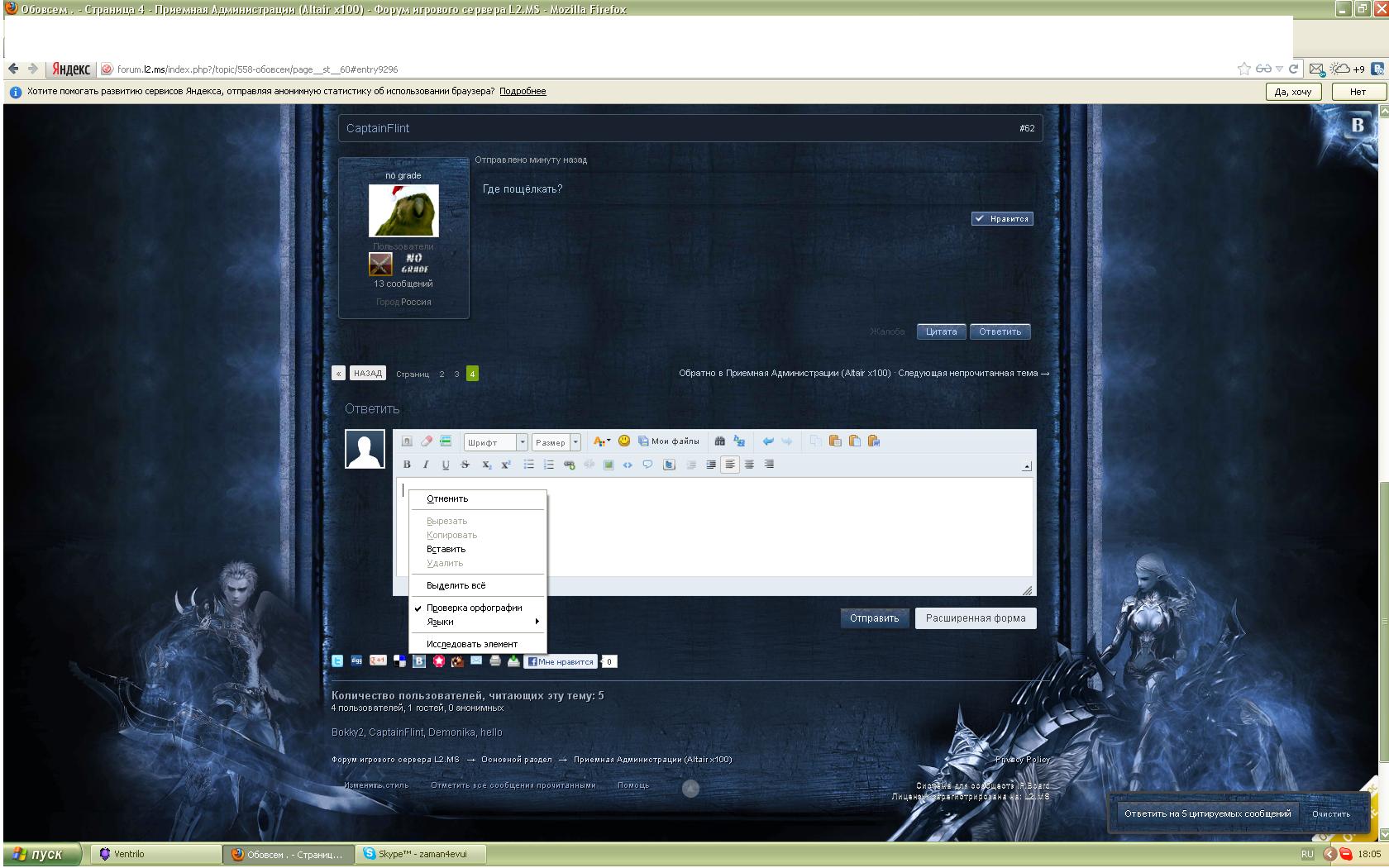Click Ответить на 5 цитируемых сообщений
Viewport: 1389px width, 868px height.
tap(1207, 813)
